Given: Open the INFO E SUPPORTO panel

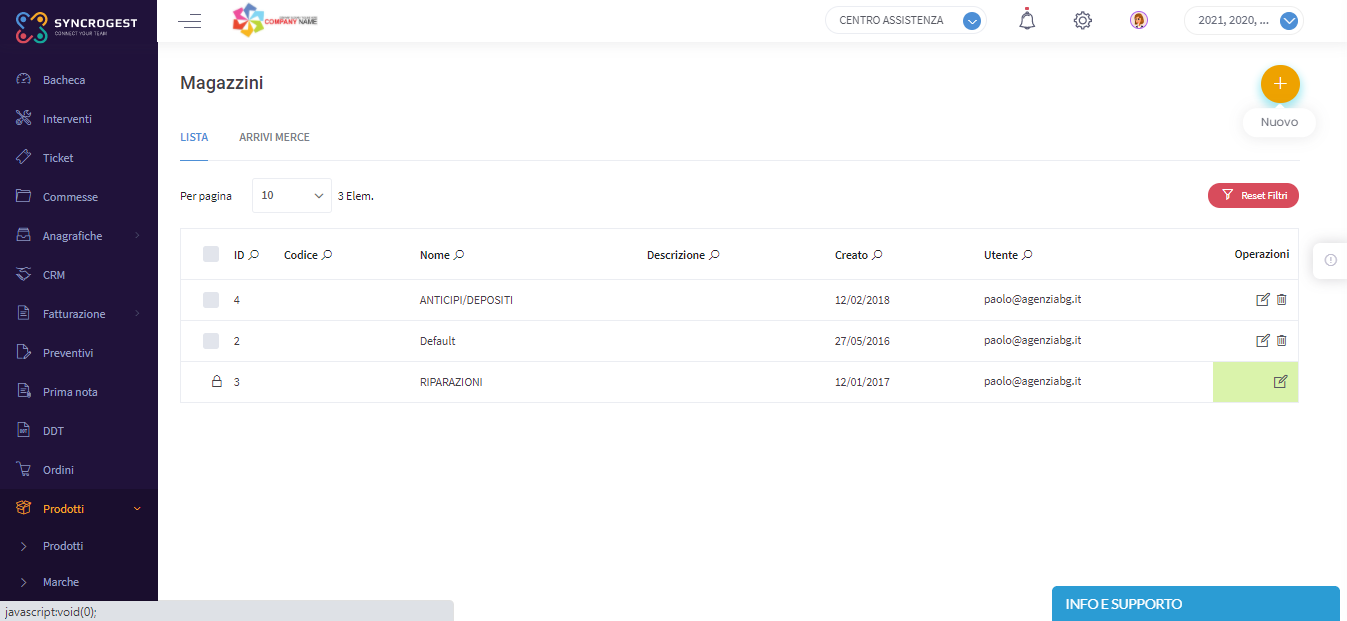Looking at the screenshot, I should point(1195,604).
